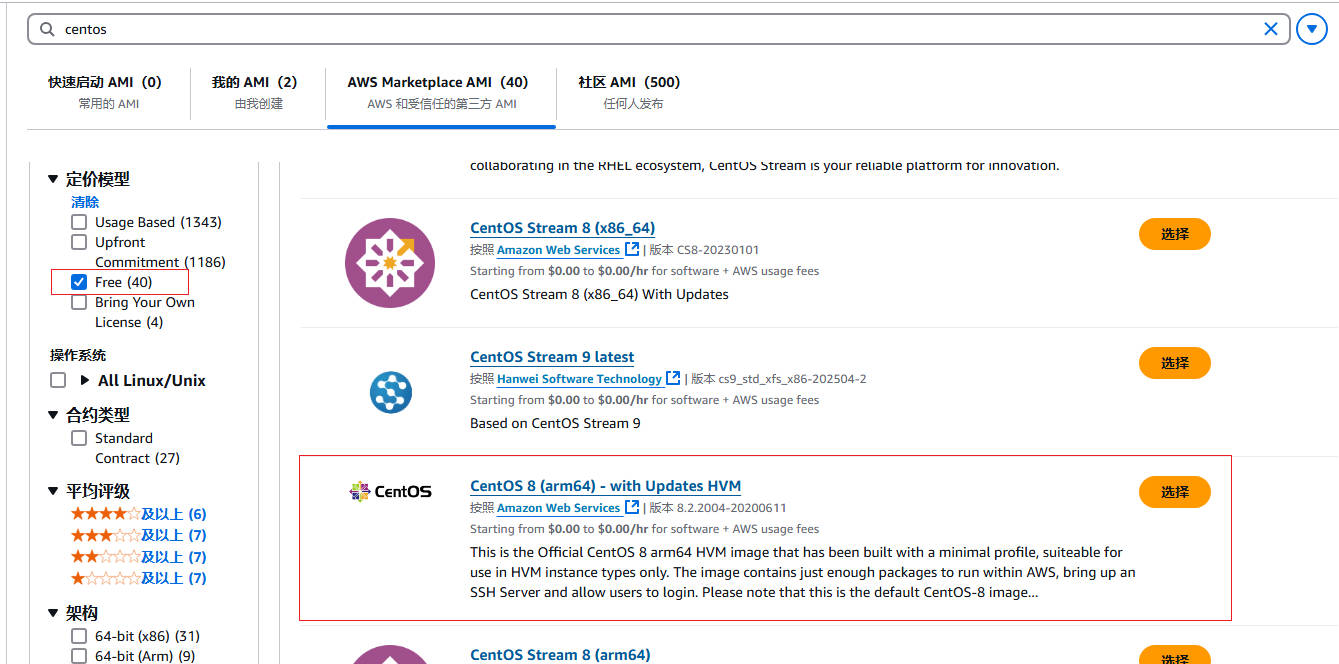Screen dimensions: 1339x664
Task: Click external link icon beside Hanwei Software Technology
Action: tap(674, 378)
